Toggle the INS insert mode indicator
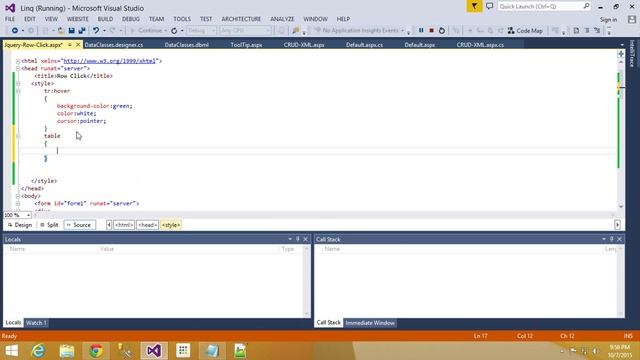Screen dimensions: 640x360 (x=628, y=336)
